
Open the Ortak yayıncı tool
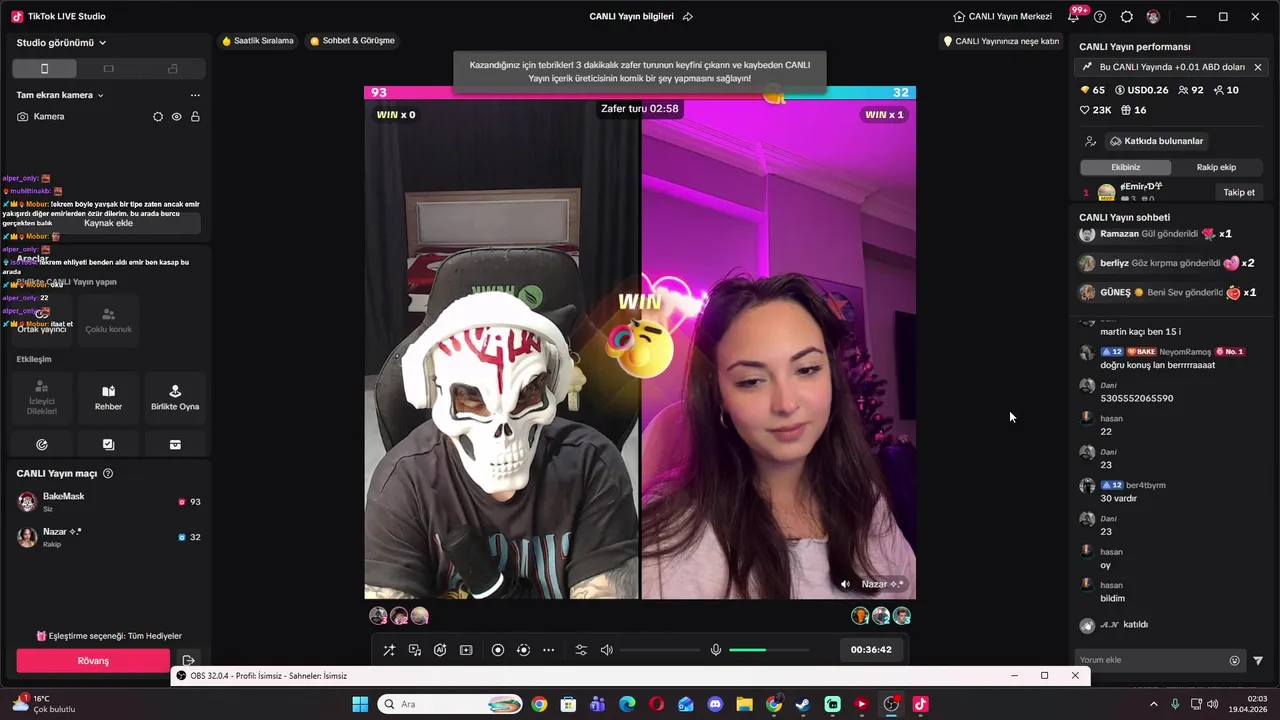pyautogui.click(x=42, y=320)
